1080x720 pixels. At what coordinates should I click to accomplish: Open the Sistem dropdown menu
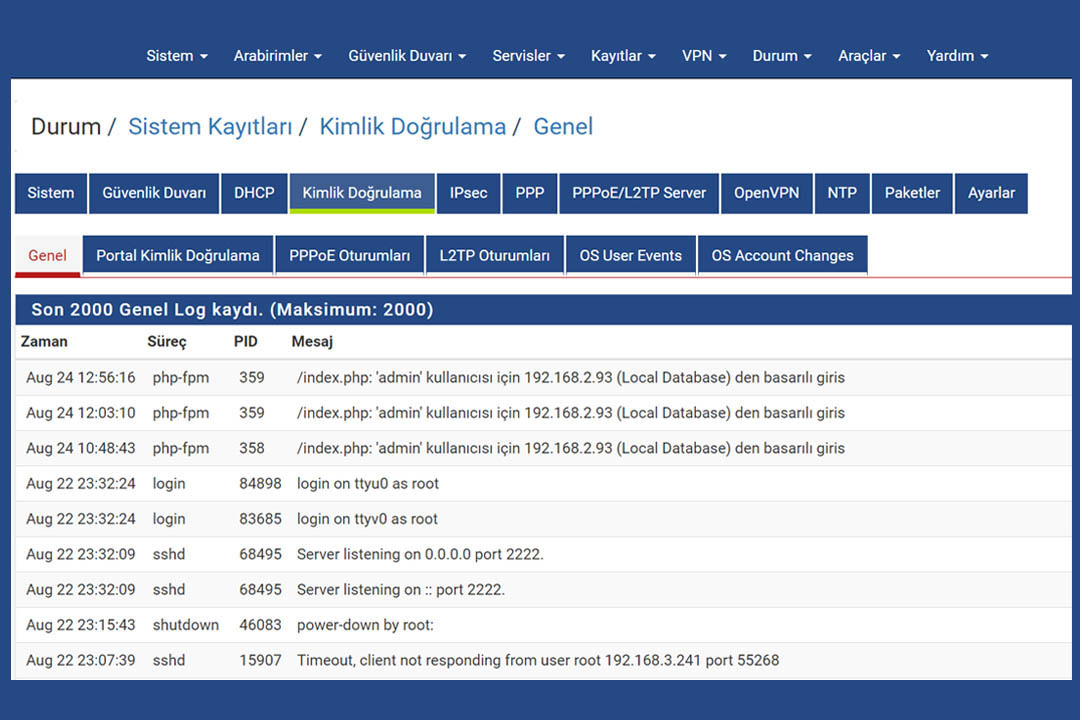coord(176,56)
